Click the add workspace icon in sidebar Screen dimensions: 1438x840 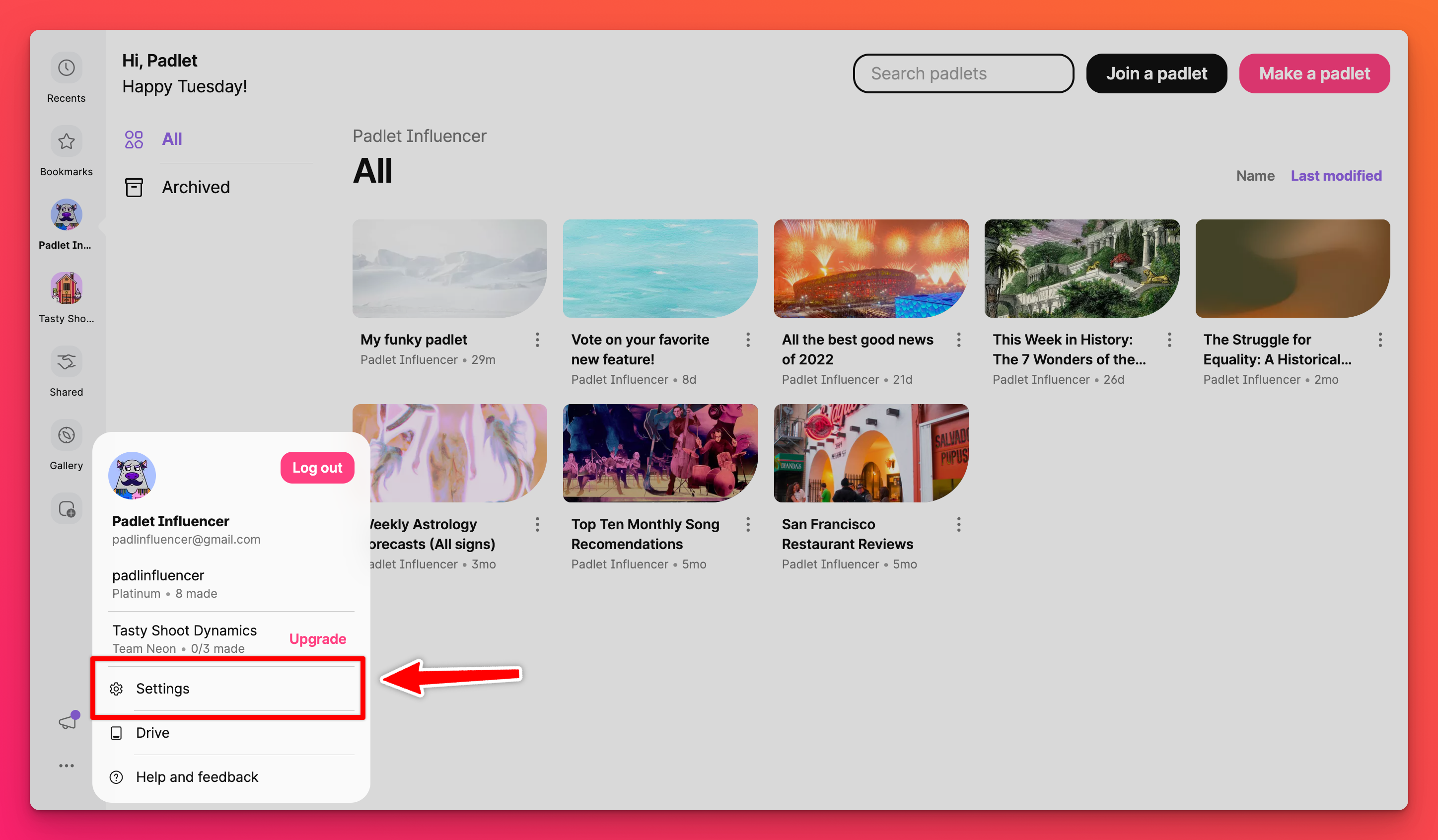pyautogui.click(x=66, y=508)
